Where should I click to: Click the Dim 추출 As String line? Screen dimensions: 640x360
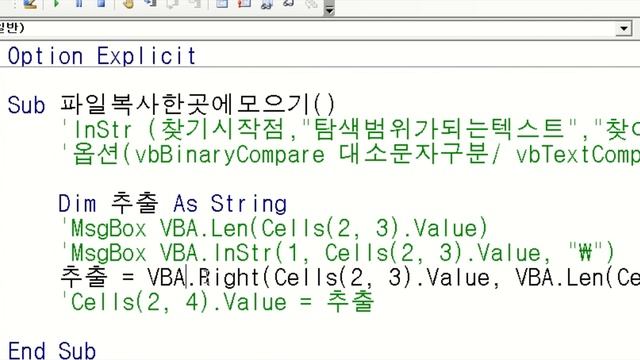point(172,203)
